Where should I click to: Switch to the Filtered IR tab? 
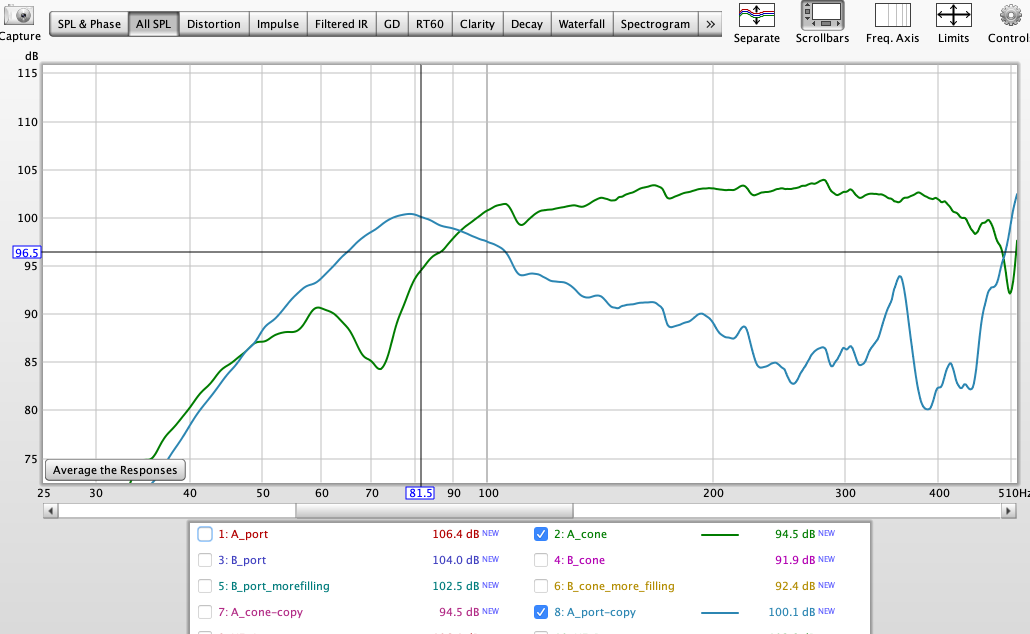(341, 24)
